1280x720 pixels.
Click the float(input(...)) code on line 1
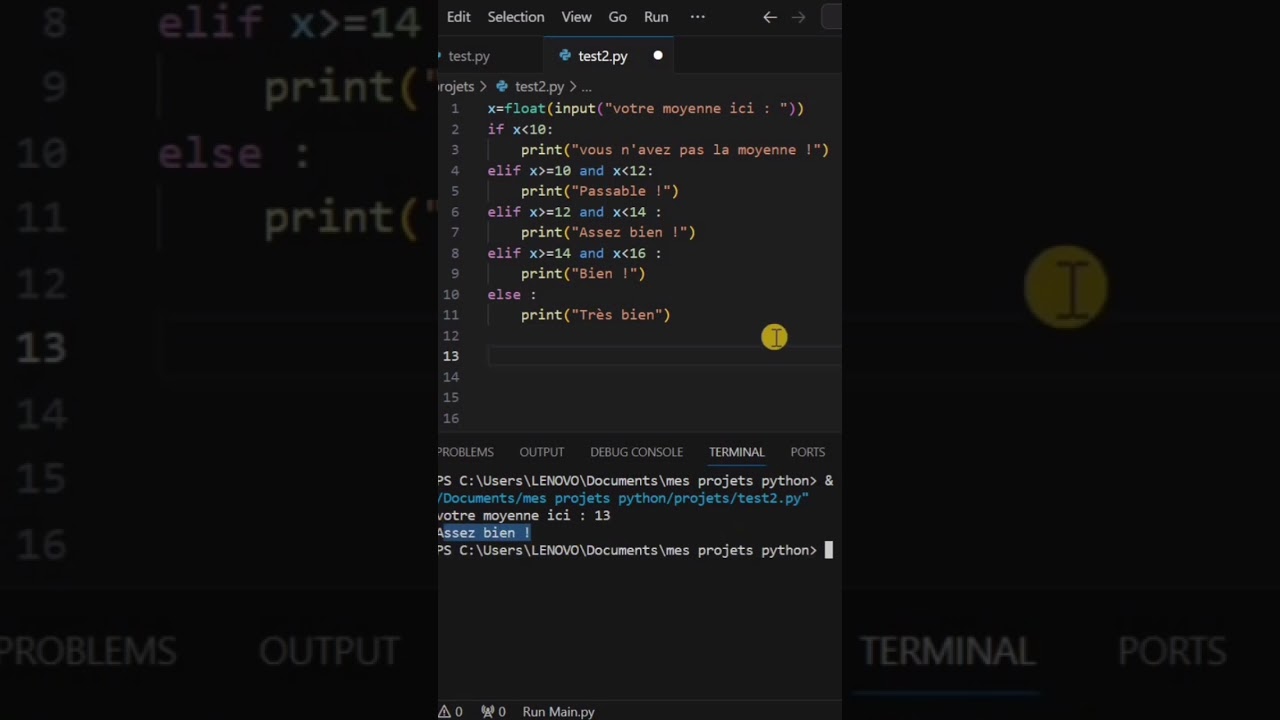(x=654, y=108)
